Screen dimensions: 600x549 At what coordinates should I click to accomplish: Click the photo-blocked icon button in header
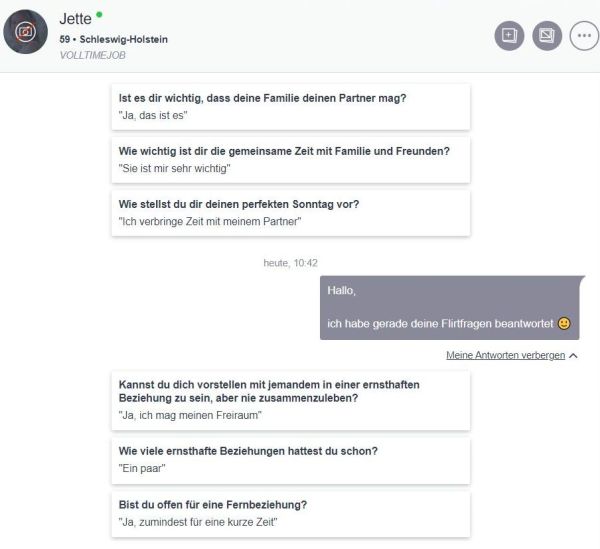547,36
